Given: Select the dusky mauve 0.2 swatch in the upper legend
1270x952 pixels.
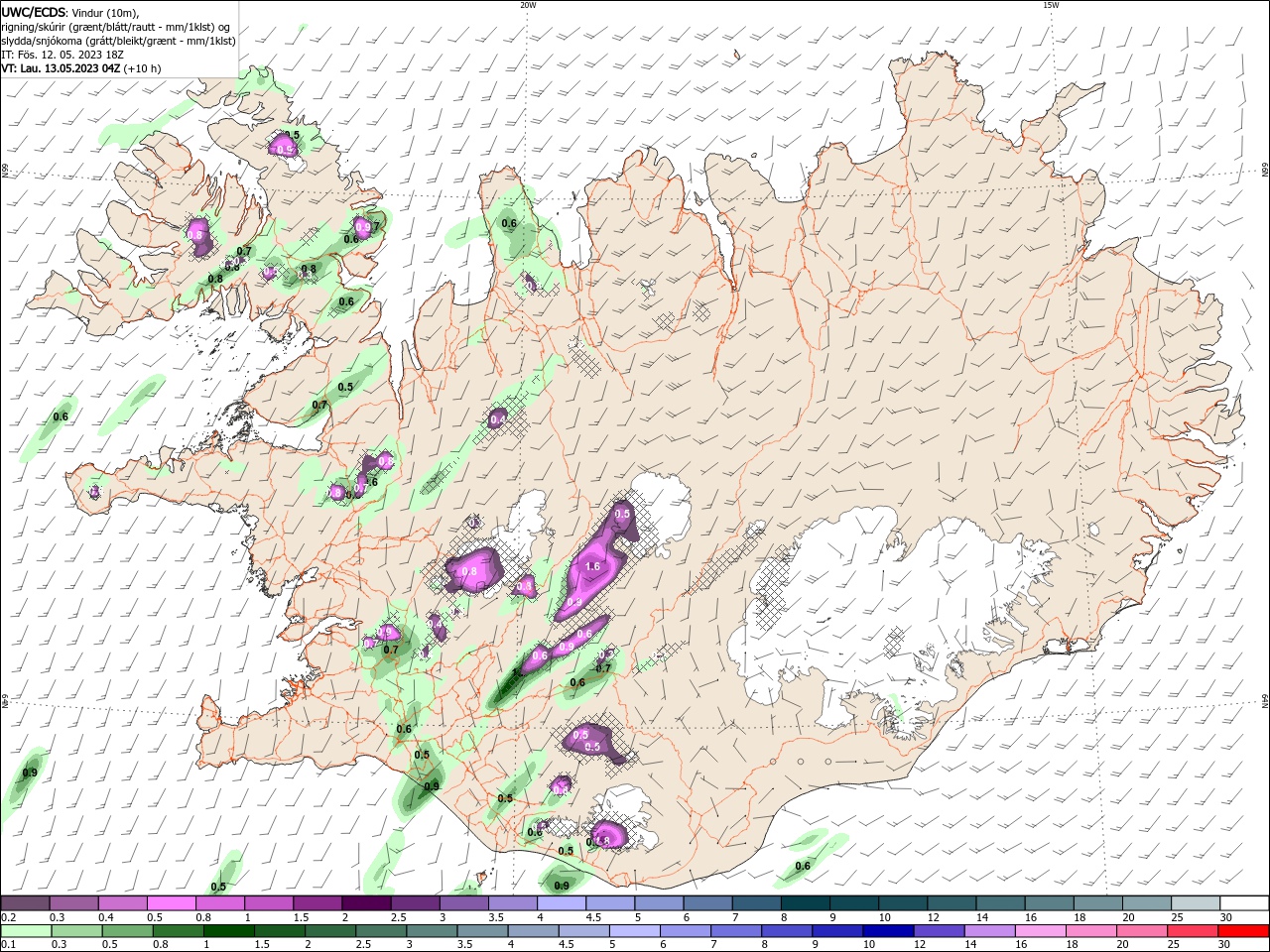Looking at the screenshot, I should click(x=25, y=903).
